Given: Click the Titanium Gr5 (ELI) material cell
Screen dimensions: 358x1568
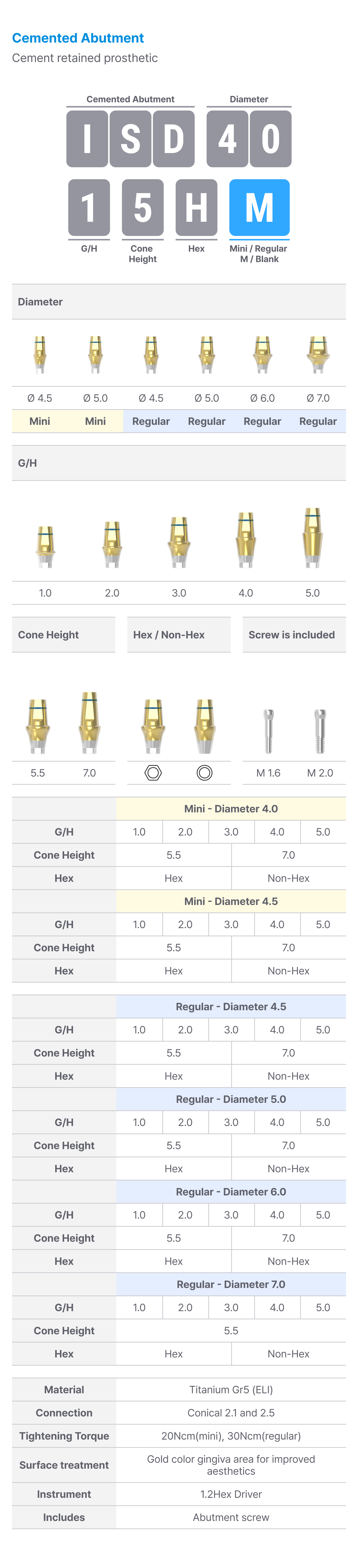Looking at the screenshot, I should [231, 1389].
